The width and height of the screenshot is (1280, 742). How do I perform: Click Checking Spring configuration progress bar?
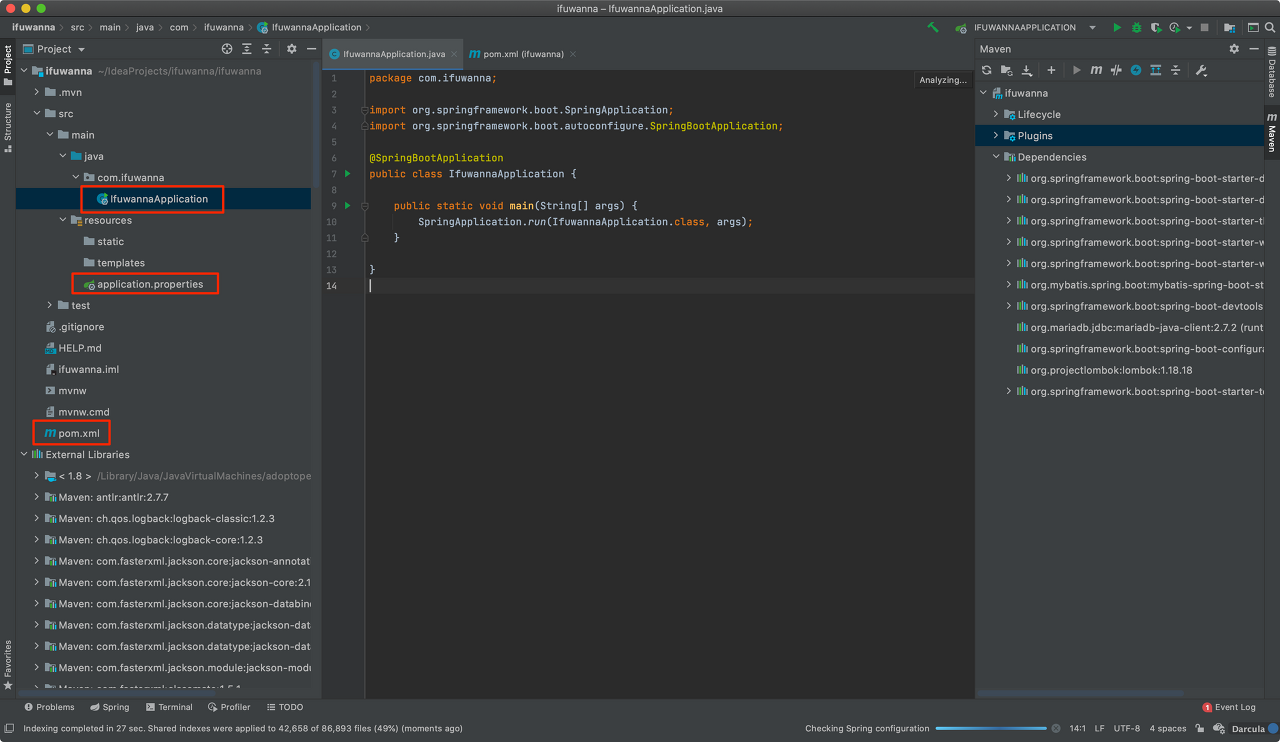pyautogui.click(x=991, y=729)
